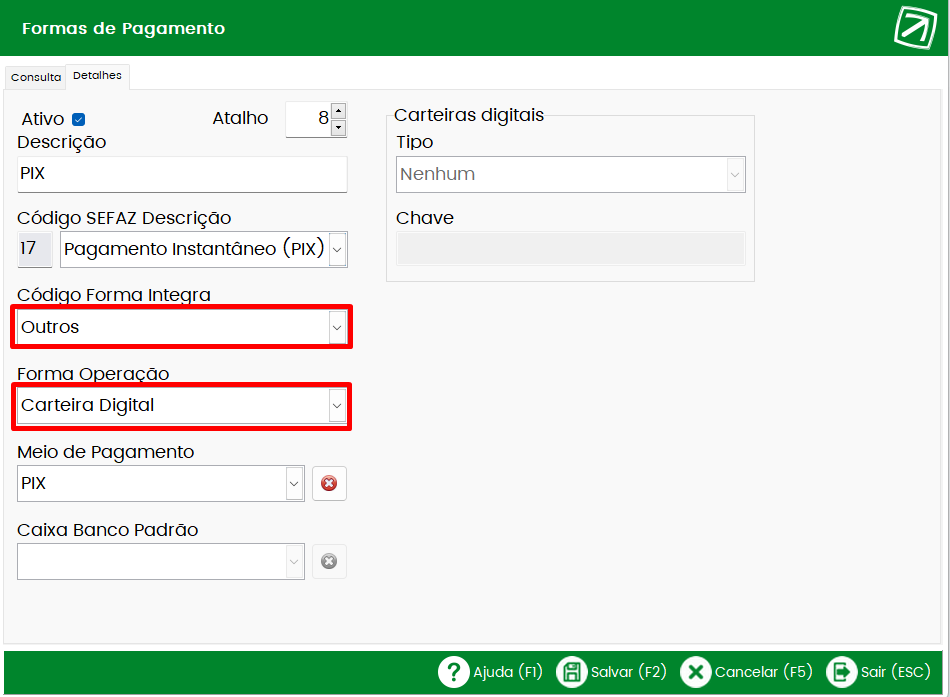The image size is (950, 697).
Task: Uncheck the Ativo checkbox
Action: (x=79, y=119)
